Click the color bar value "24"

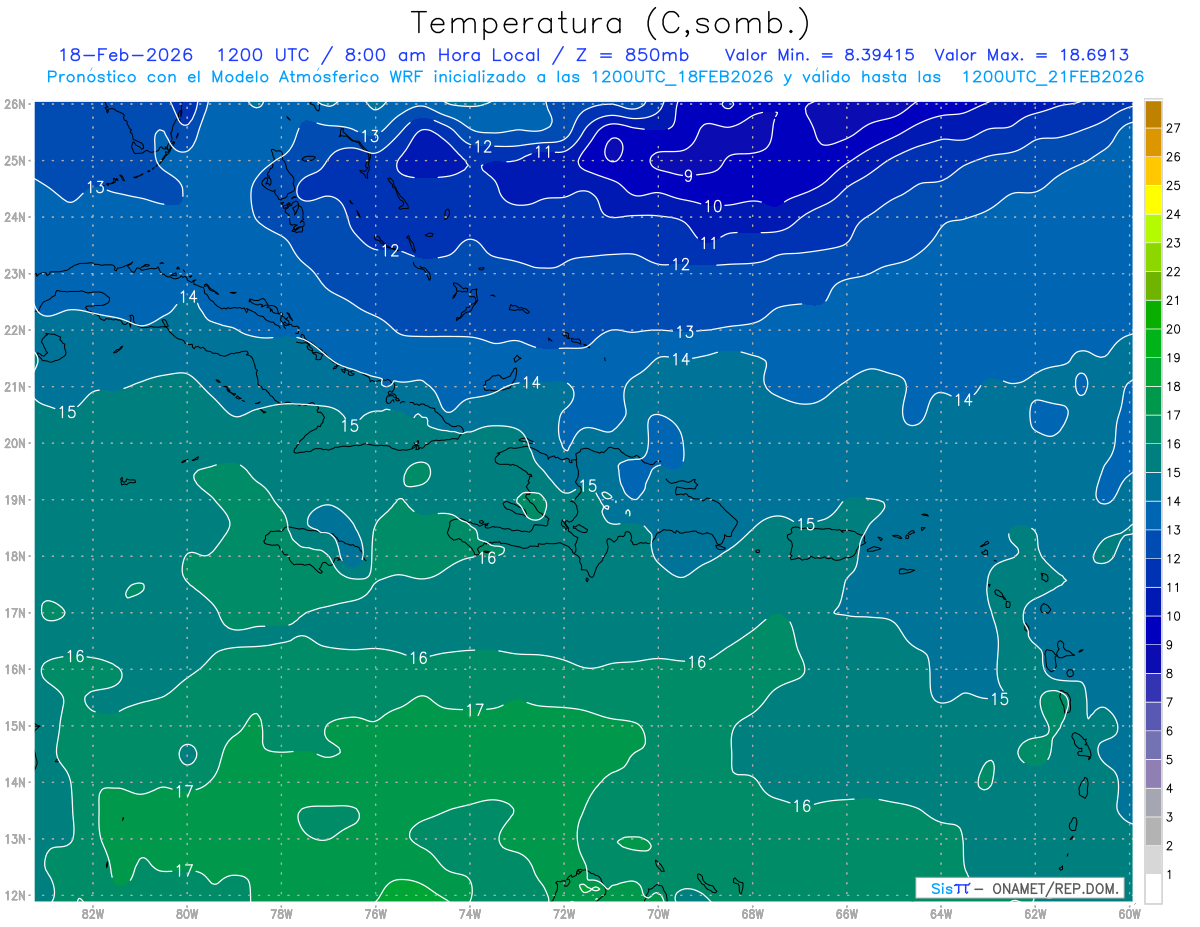coord(1174,214)
